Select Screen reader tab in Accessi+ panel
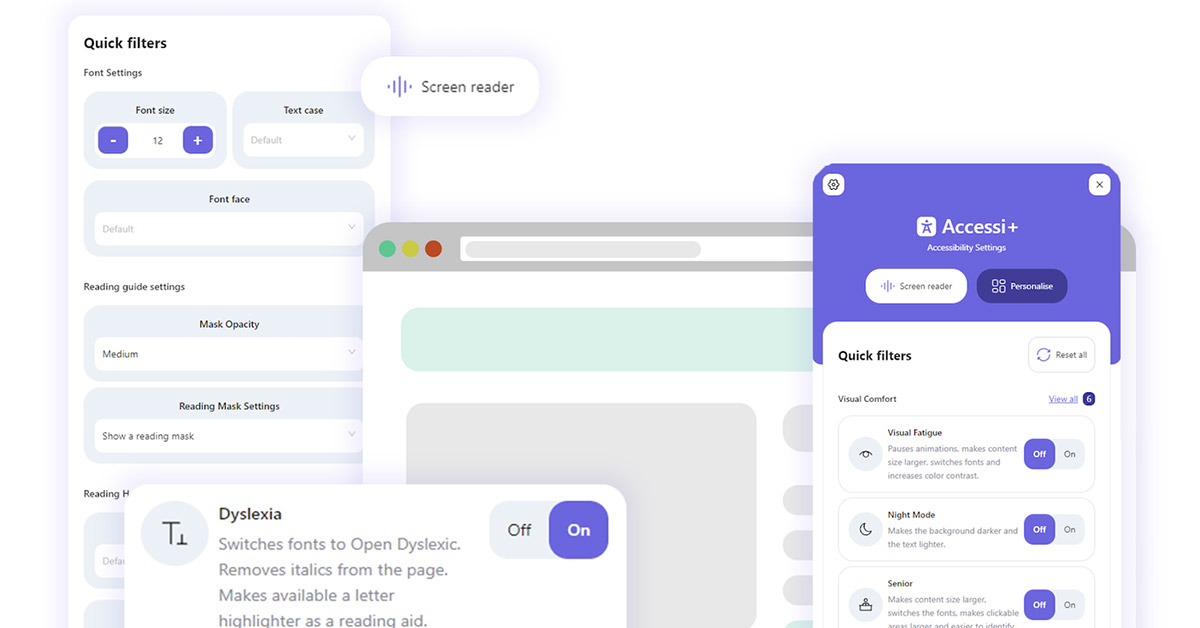 [x=916, y=286]
